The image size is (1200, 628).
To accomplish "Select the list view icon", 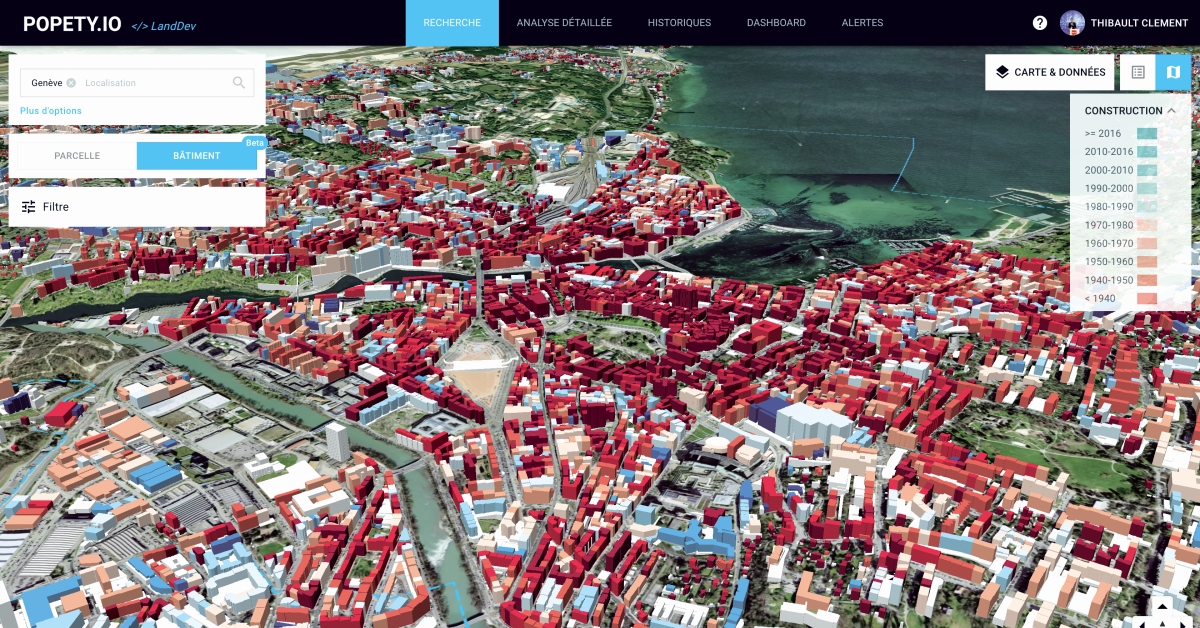I will click(x=1138, y=72).
